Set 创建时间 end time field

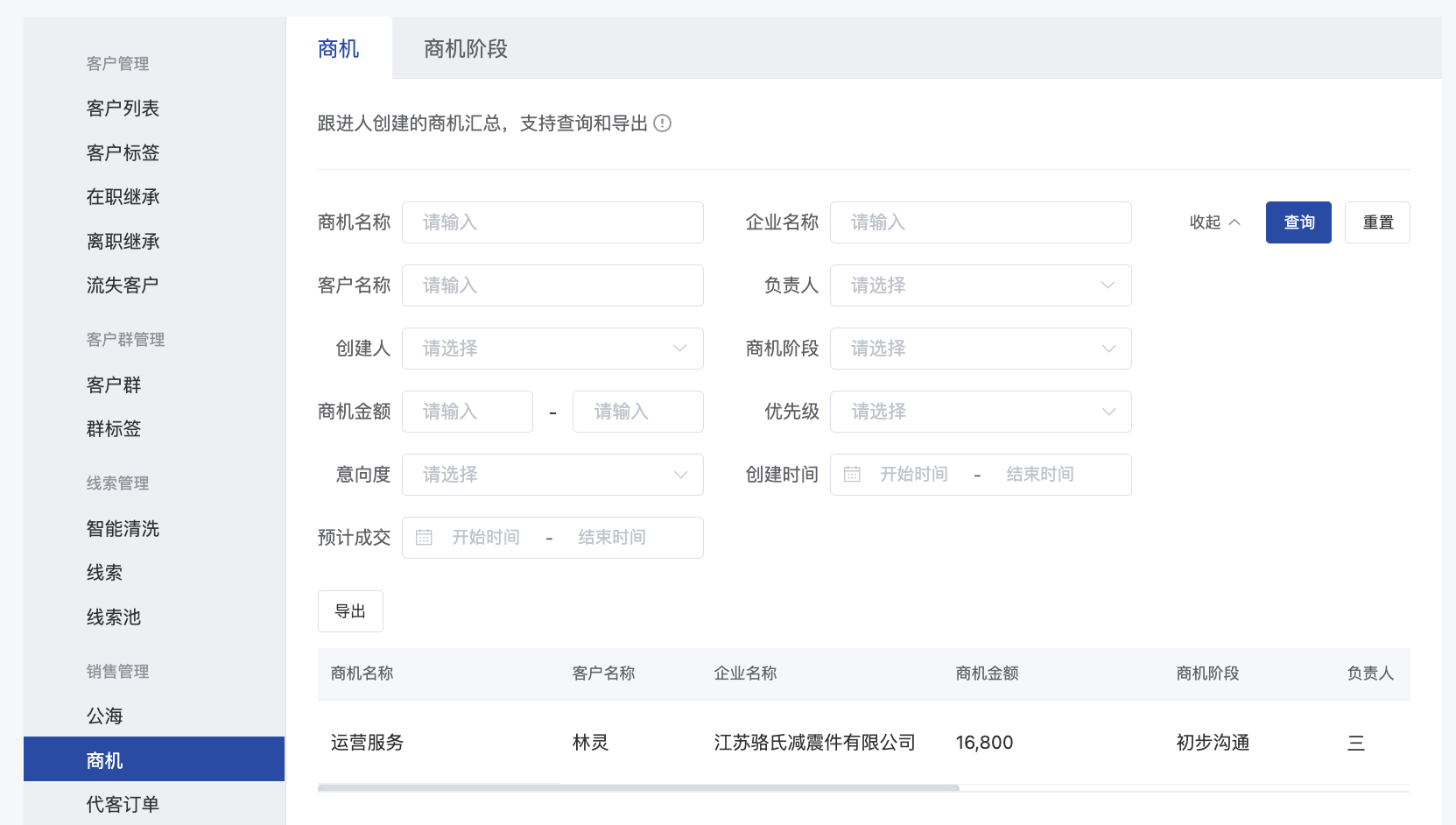[1040, 475]
